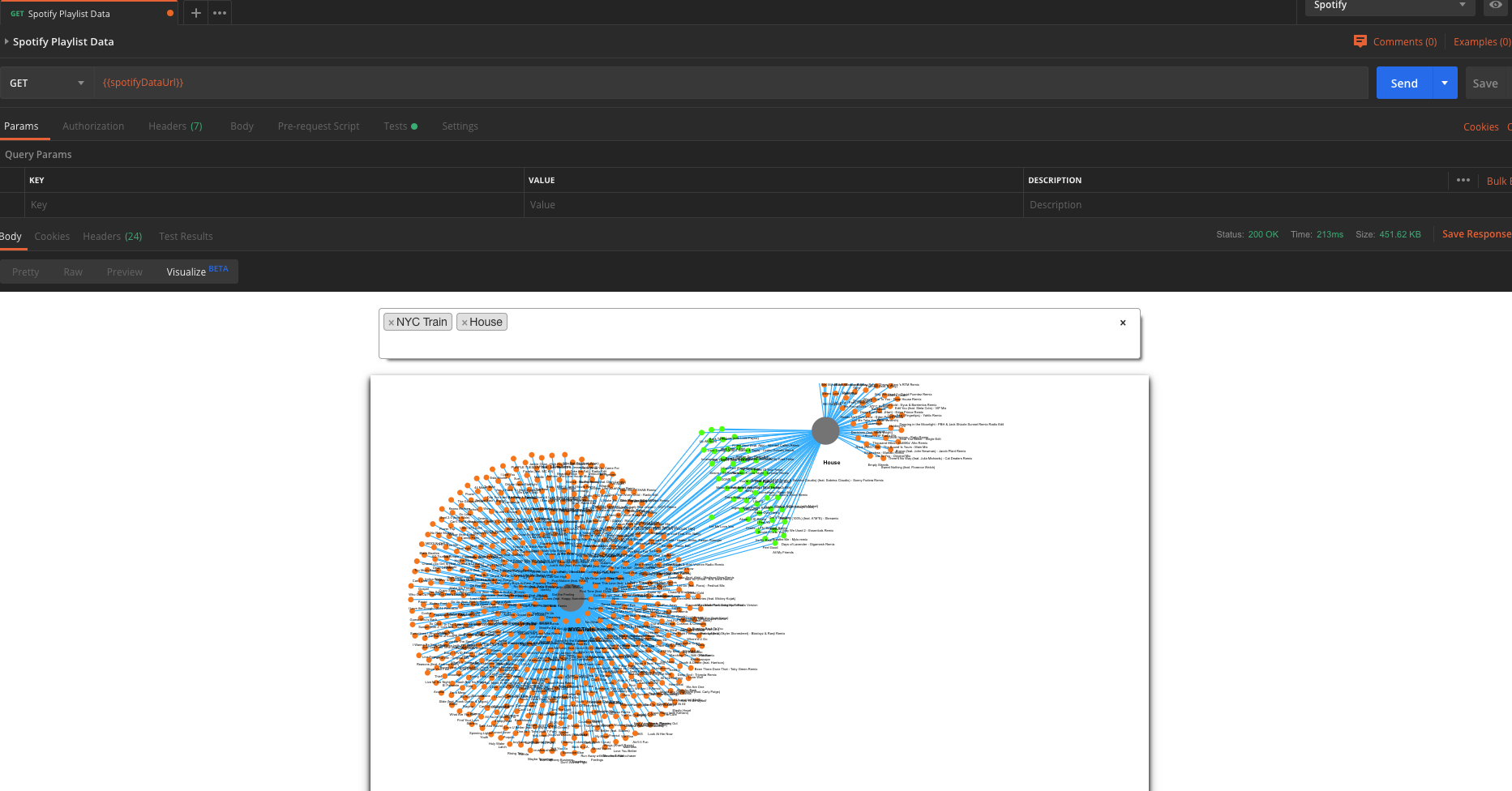This screenshot has height=791, width=1512.
Task: Click the Bulk Edit link
Action: click(x=1498, y=181)
